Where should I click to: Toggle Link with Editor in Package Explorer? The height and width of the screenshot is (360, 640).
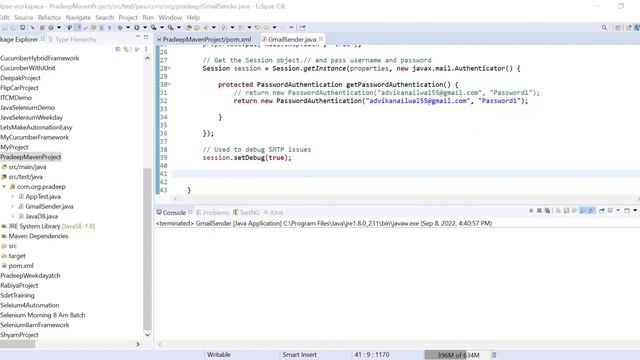click(x=127, y=49)
